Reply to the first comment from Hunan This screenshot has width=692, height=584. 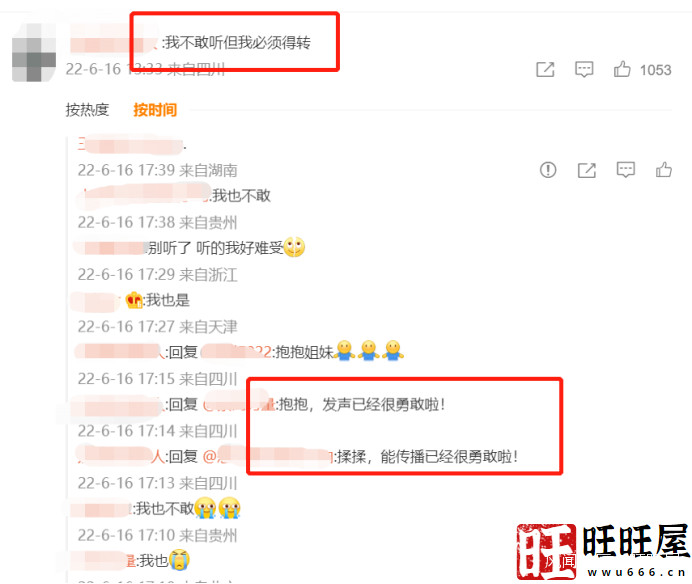[626, 170]
